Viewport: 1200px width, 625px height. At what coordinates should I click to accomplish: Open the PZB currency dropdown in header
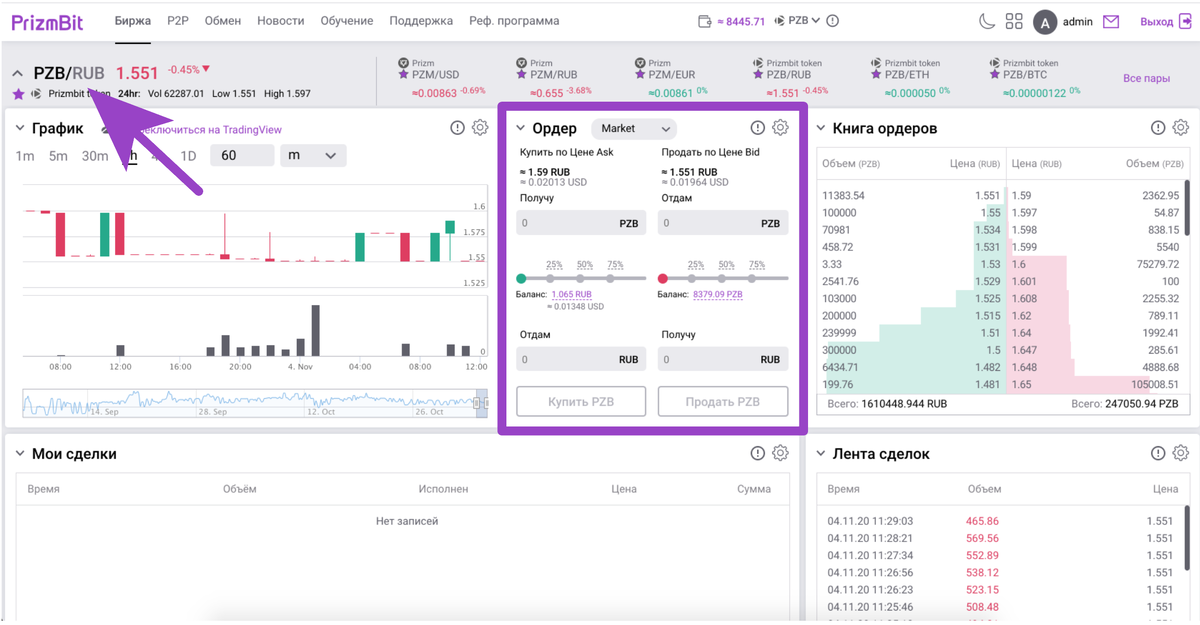[804, 21]
